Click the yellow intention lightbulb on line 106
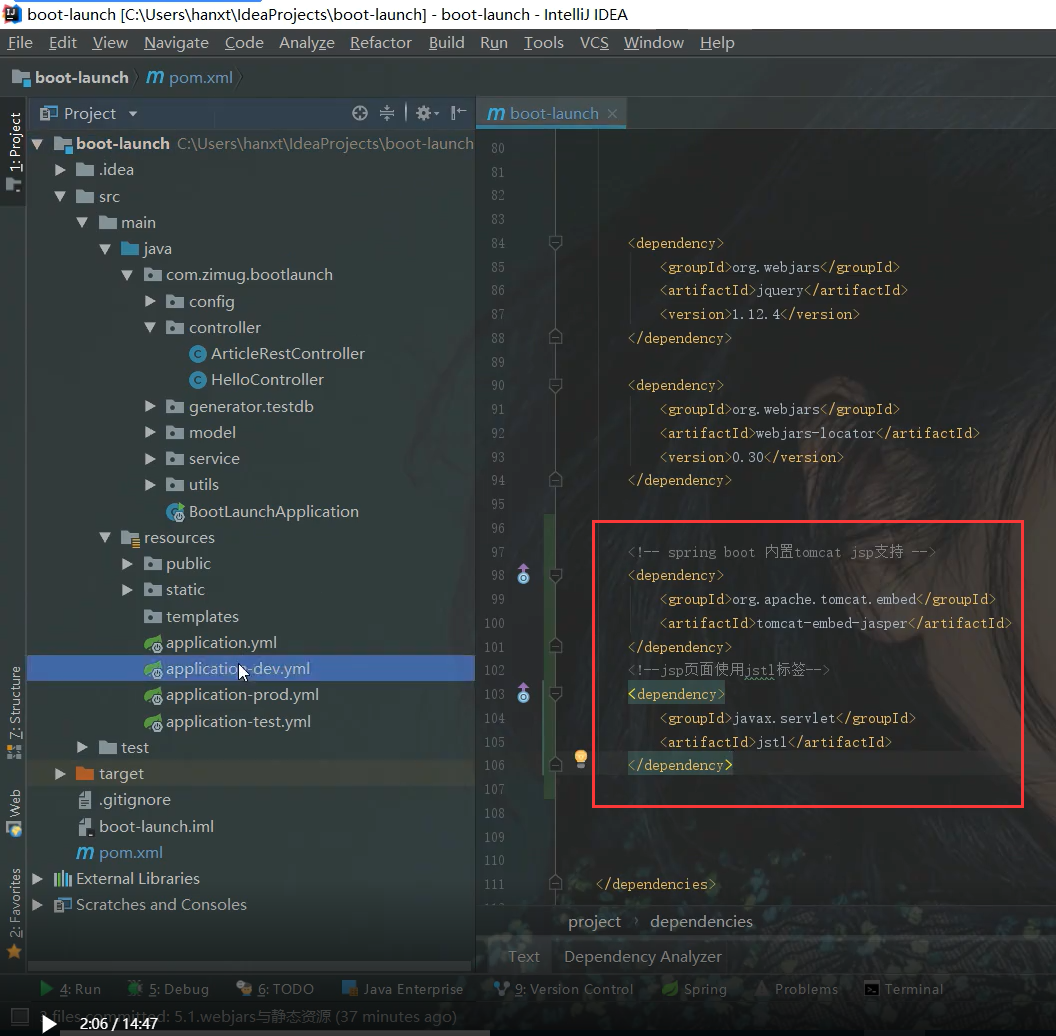 tap(581, 758)
